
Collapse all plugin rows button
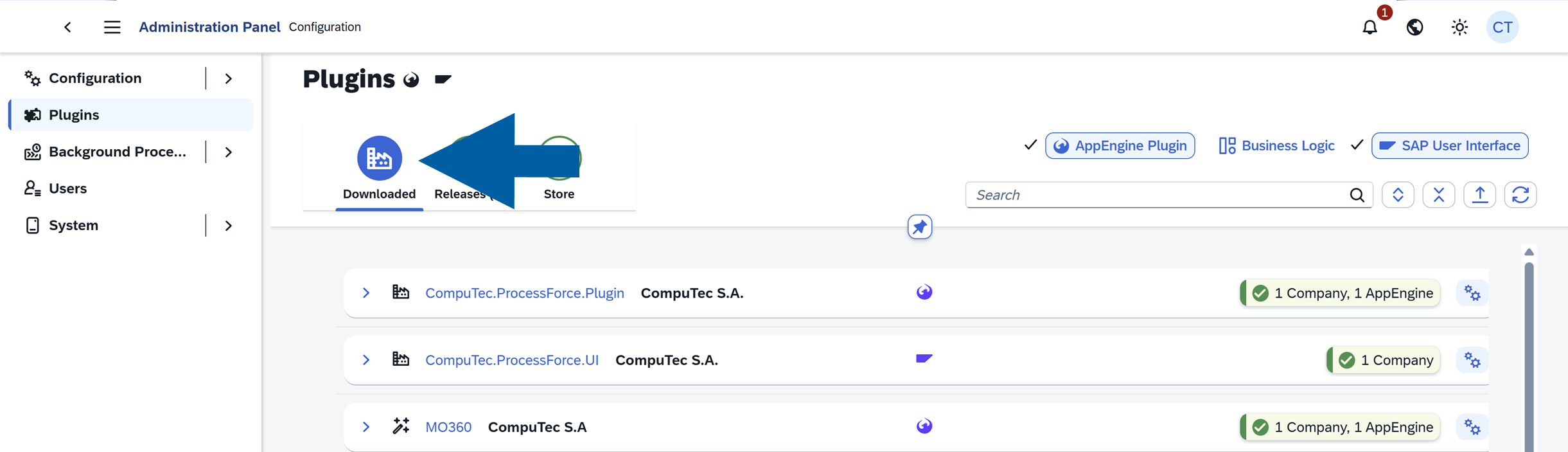point(1439,195)
